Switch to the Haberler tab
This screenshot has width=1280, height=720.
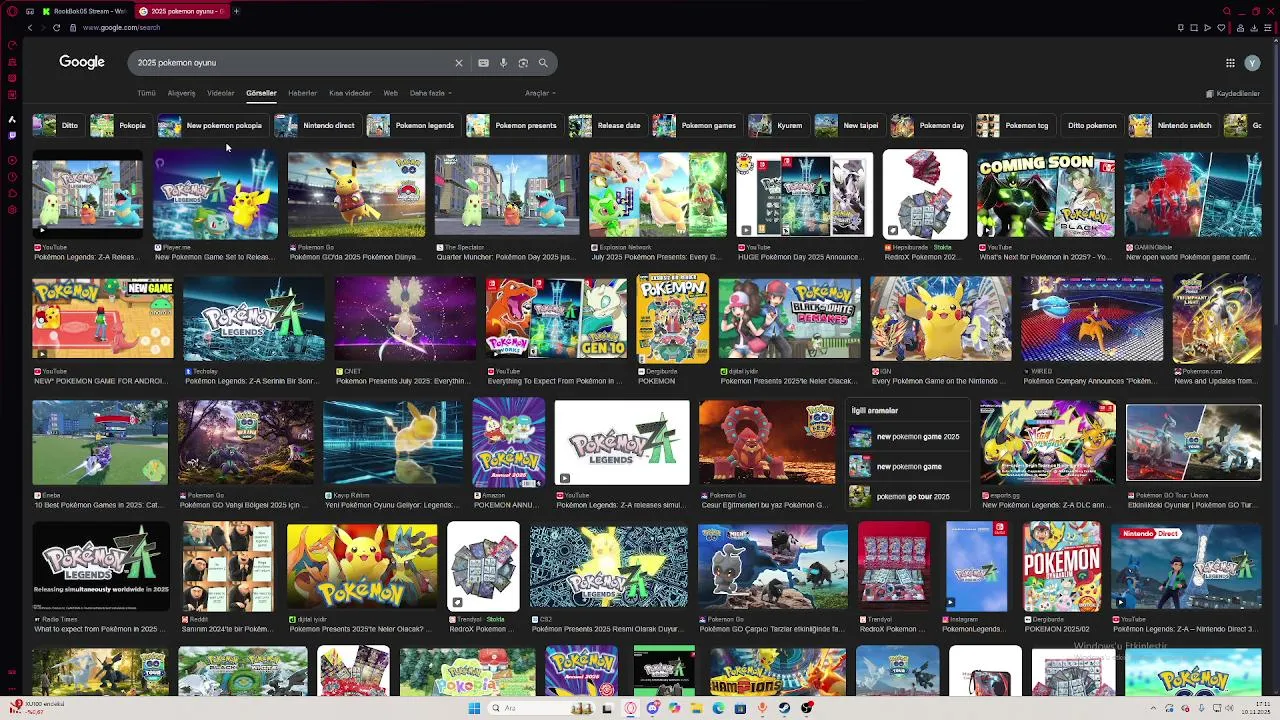coord(302,93)
